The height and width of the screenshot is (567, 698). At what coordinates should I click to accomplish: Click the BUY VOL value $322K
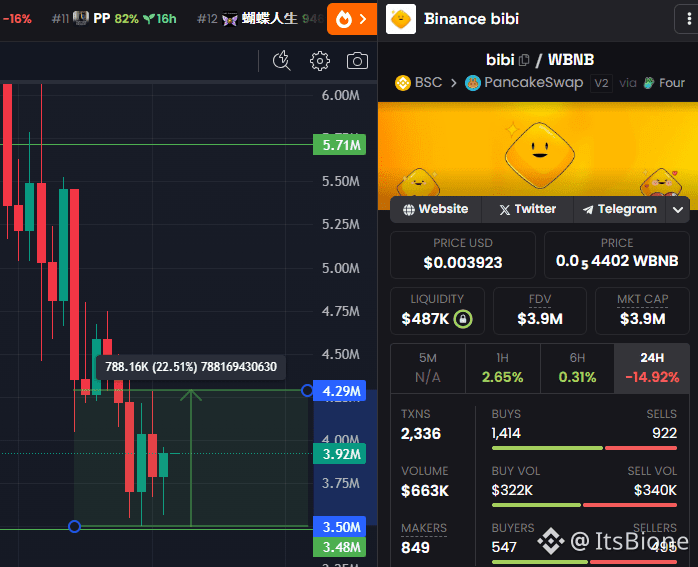coord(512,490)
